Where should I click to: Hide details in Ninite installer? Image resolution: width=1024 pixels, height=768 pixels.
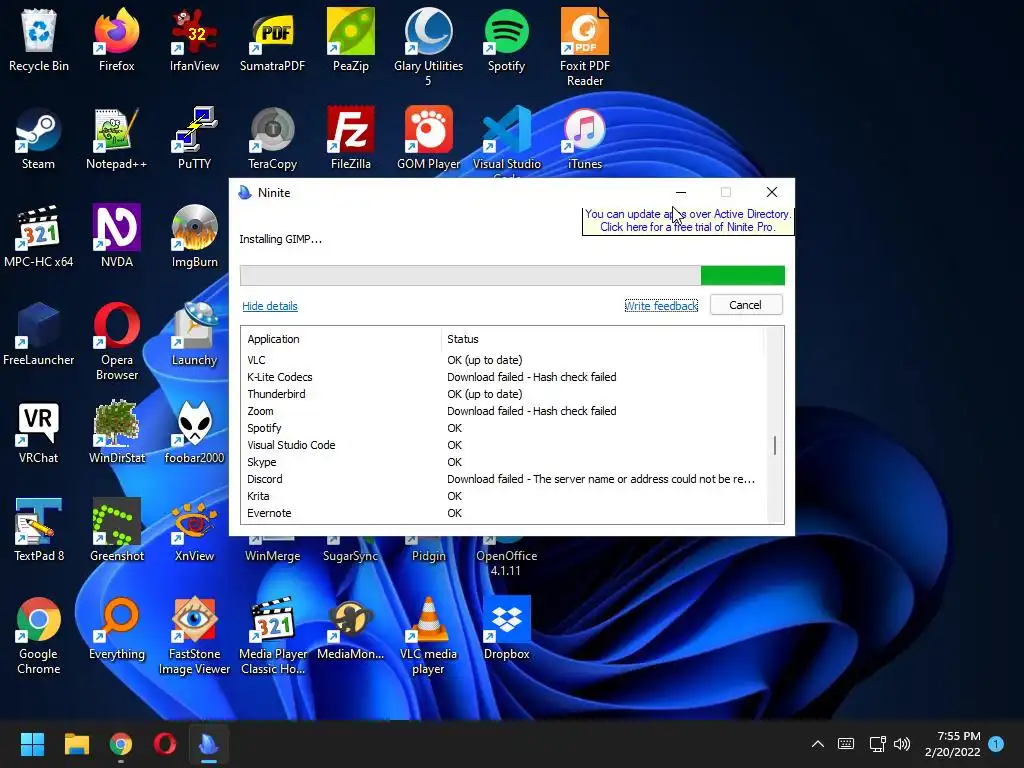(270, 306)
